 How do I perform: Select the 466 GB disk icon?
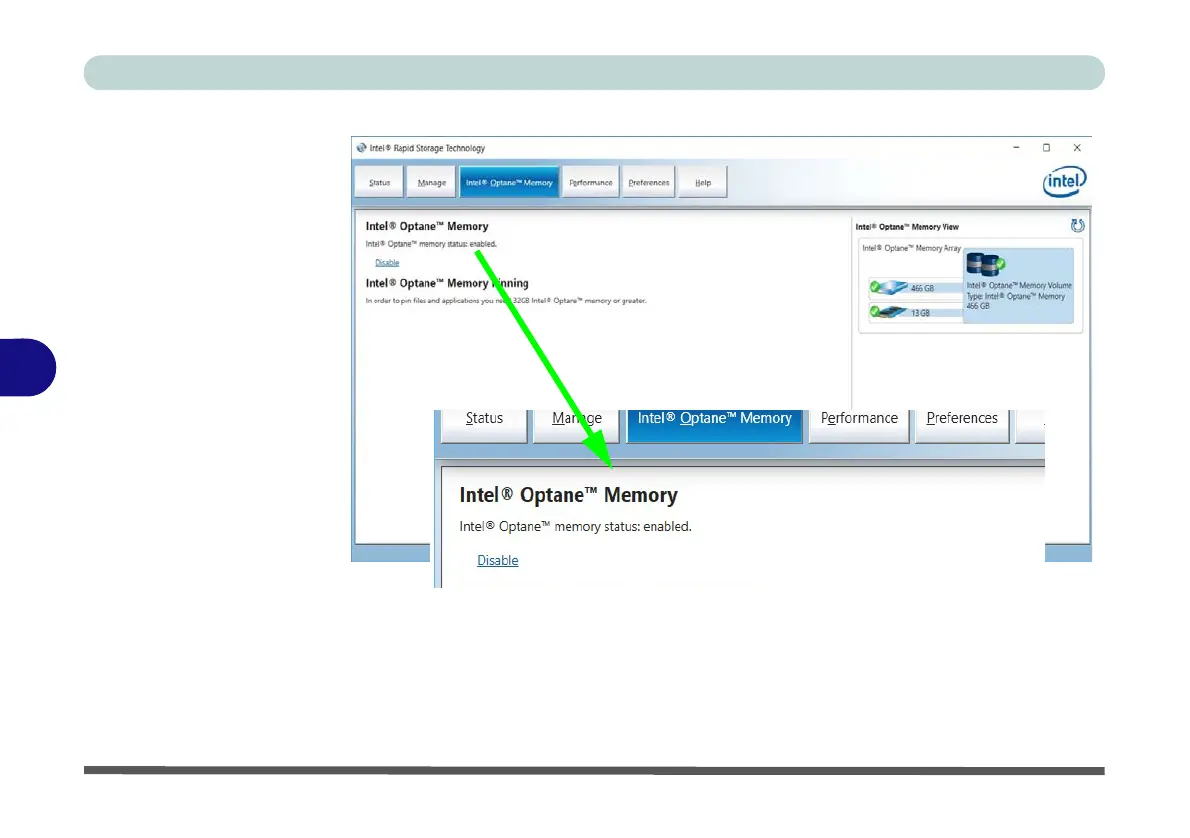[x=889, y=288]
